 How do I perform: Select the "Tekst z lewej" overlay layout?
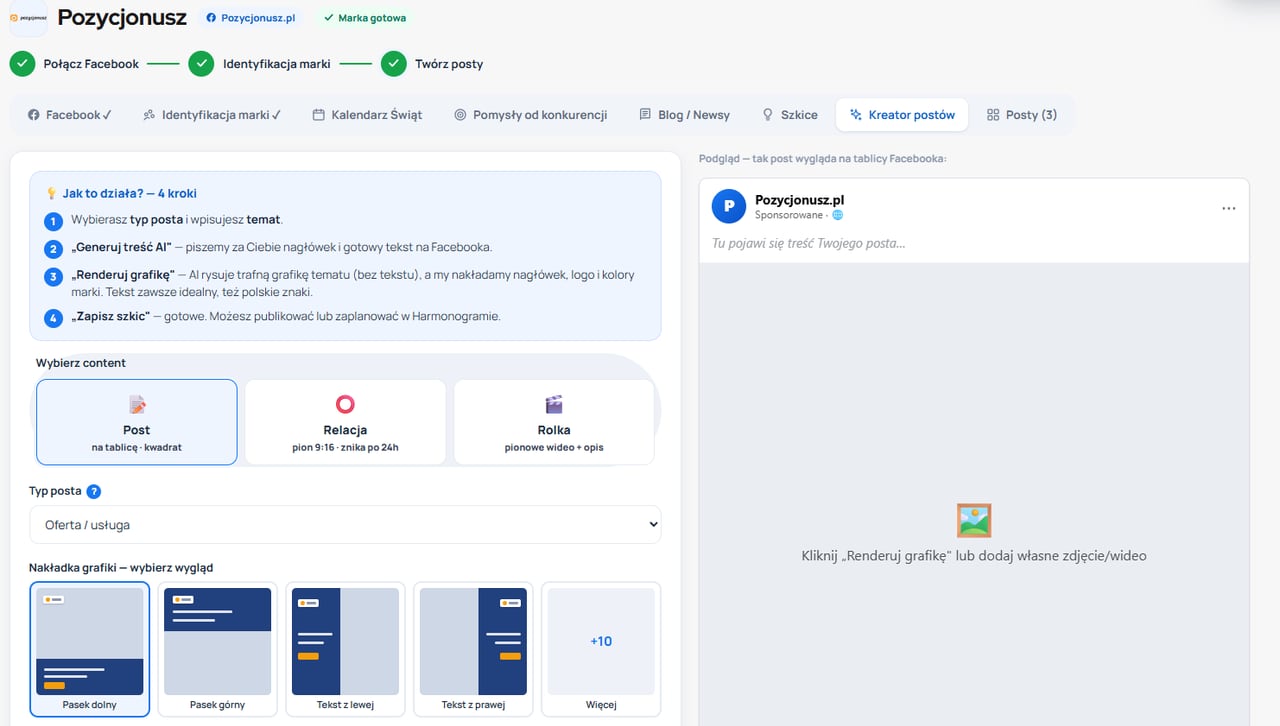345,649
